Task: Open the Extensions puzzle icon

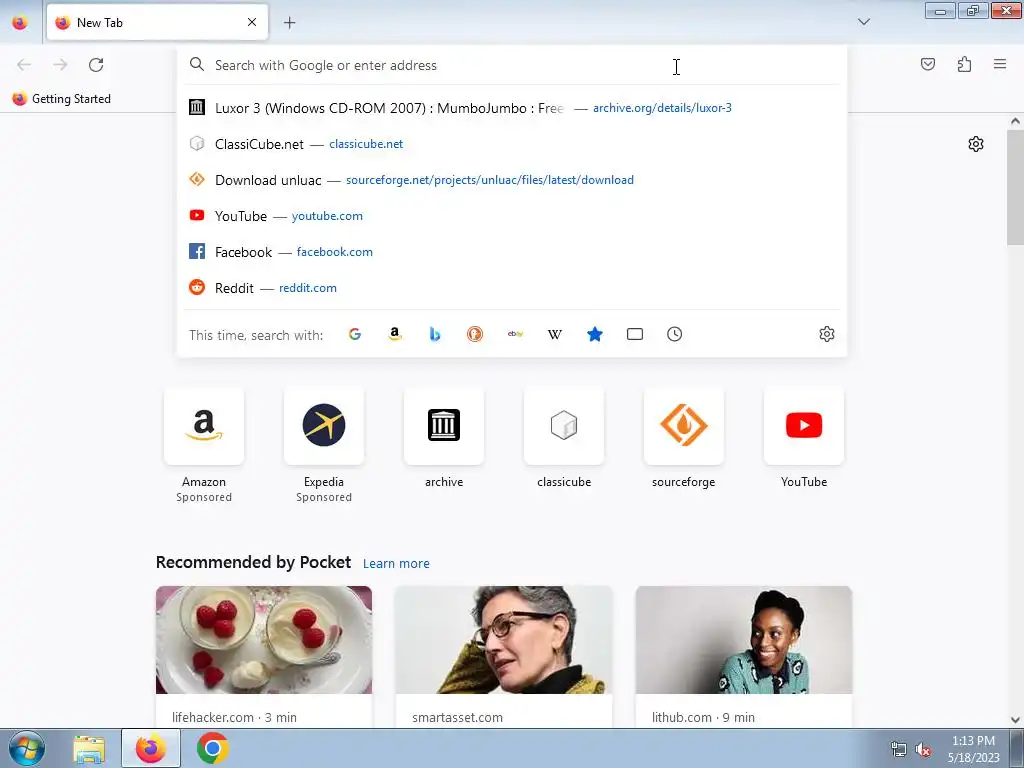Action: [x=964, y=64]
